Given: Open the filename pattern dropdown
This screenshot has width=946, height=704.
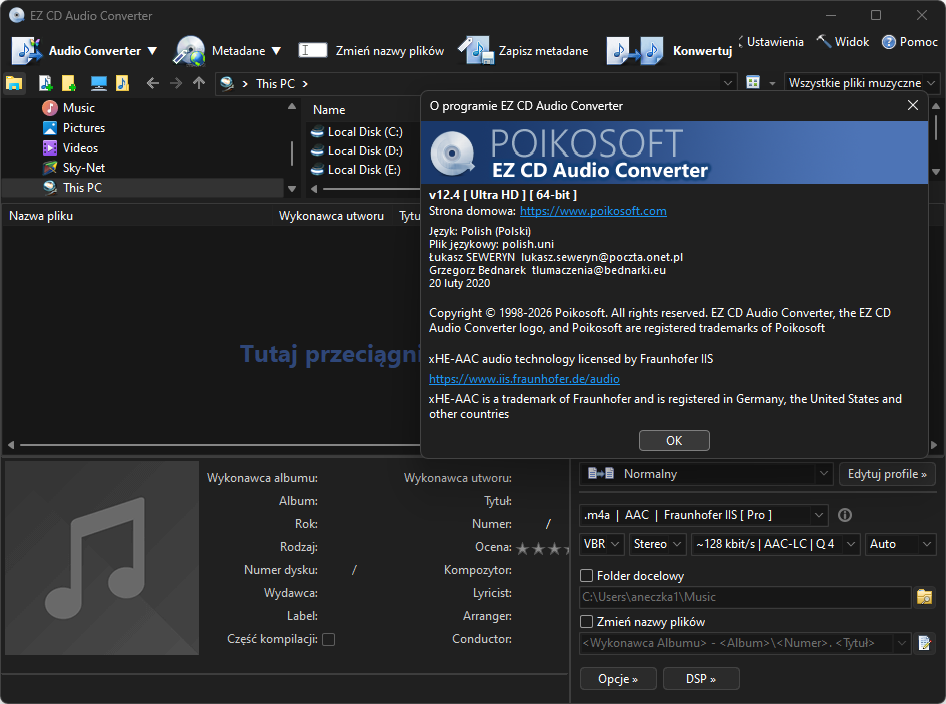Looking at the screenshot, I should click(x=901, y=643).
